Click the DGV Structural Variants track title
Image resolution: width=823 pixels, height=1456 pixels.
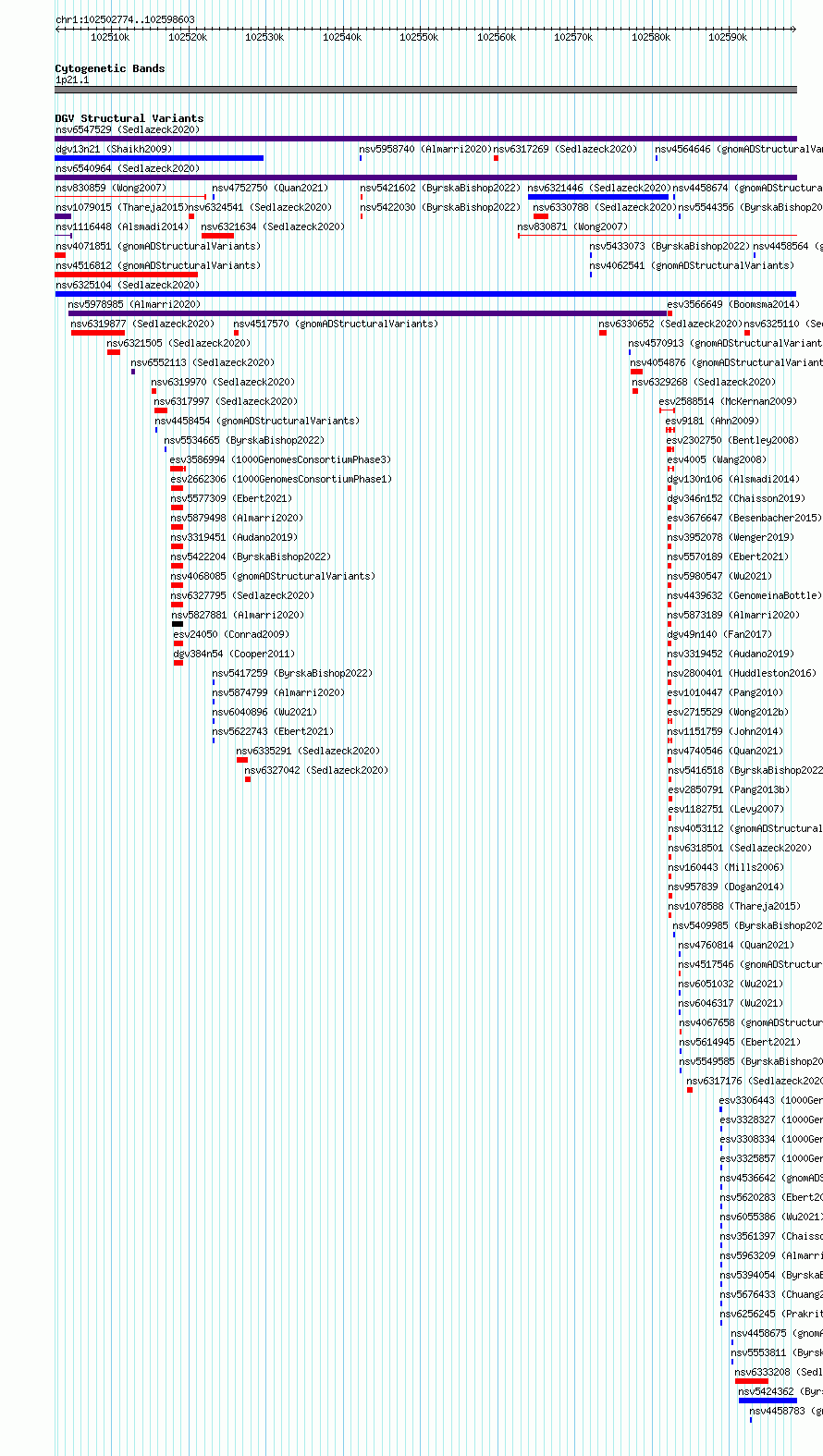[129, 118]
